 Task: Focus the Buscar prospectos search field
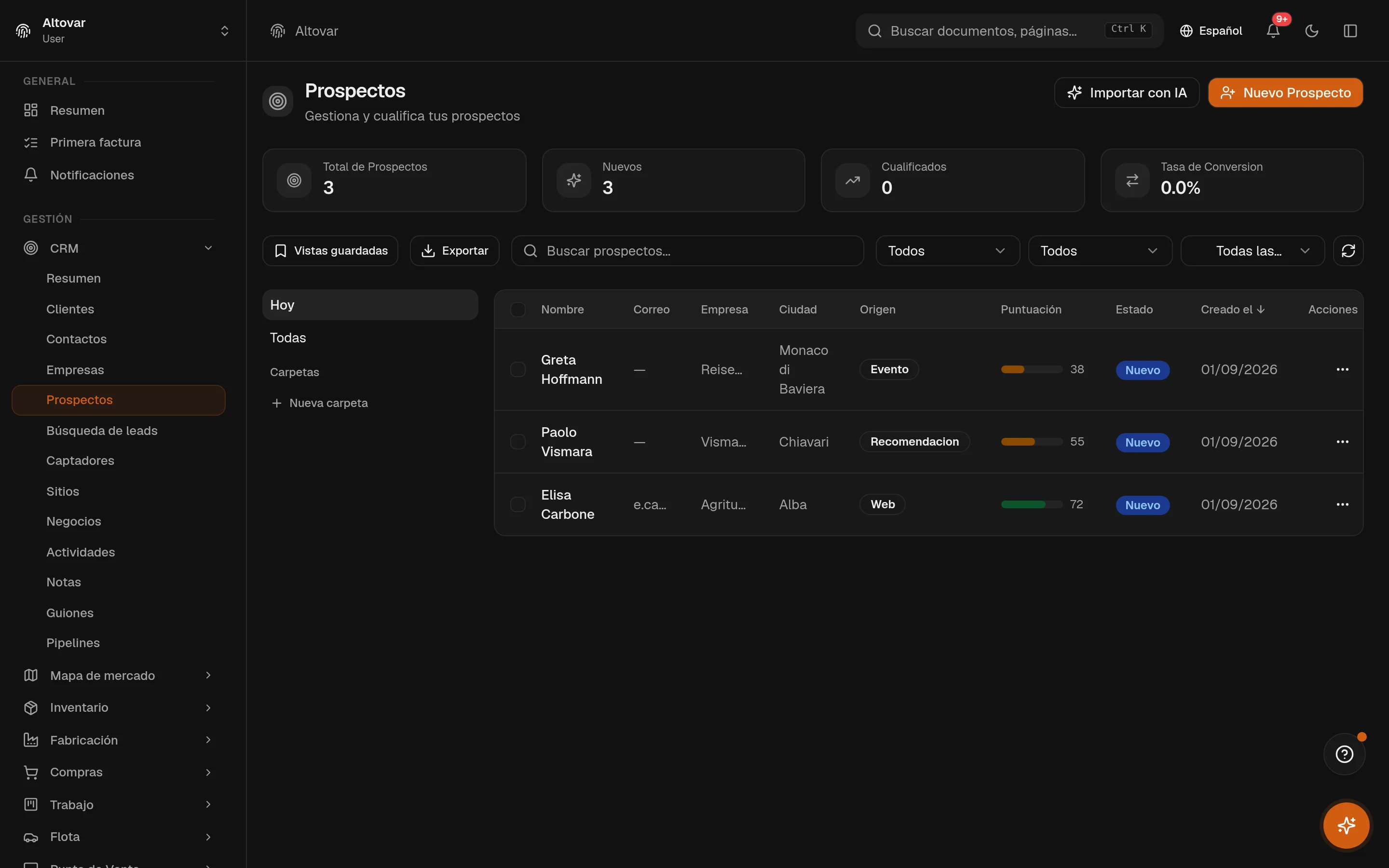pos(687,251)
